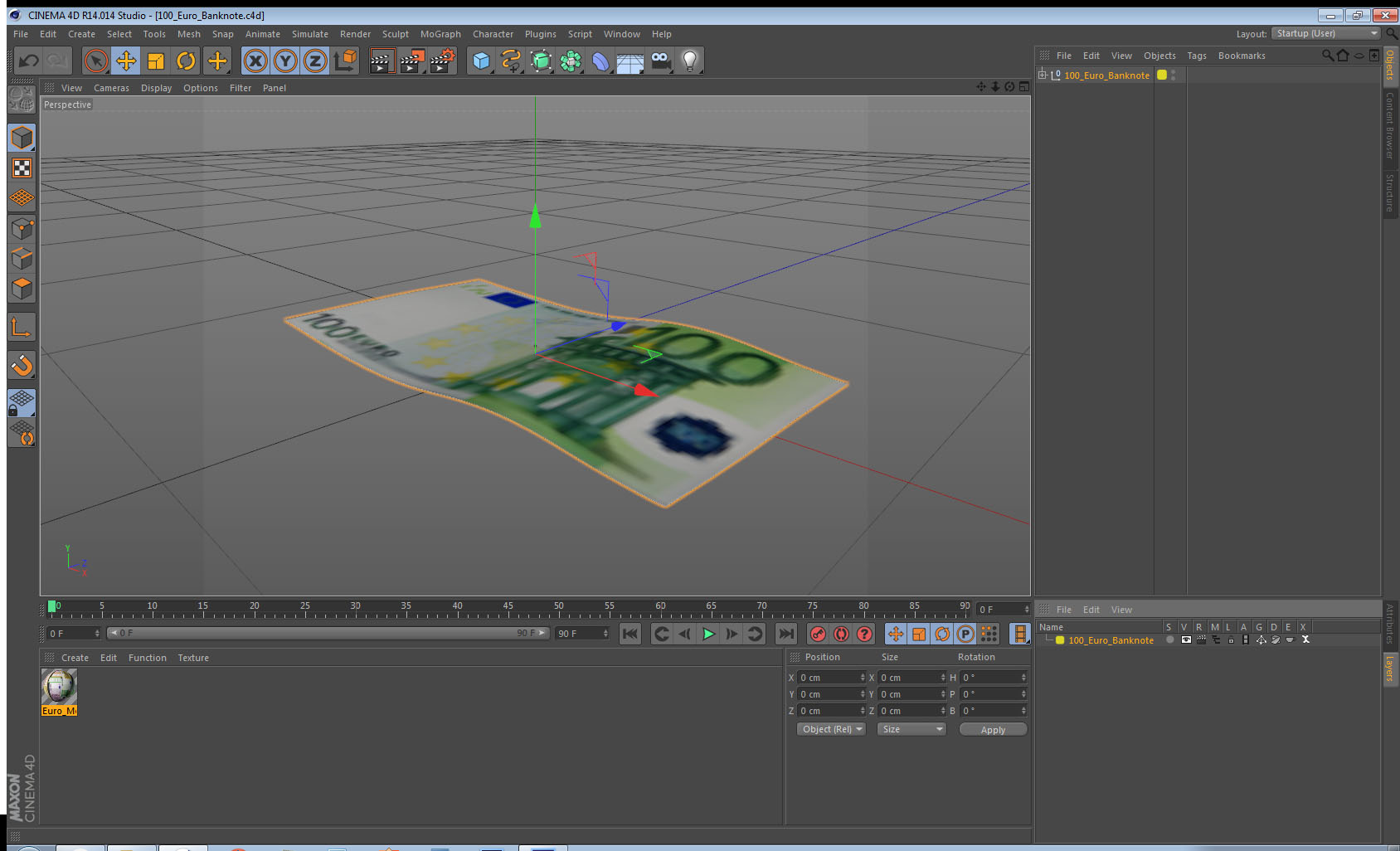Expand 100_Euro_Banknote in Object Manager
Viewport: 1400px width, 851px height.
point(1043,75)
